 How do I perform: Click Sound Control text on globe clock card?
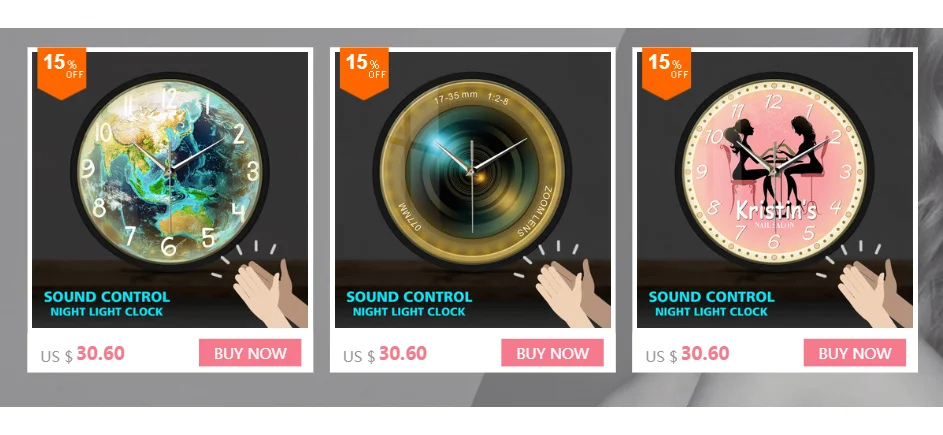(x=107, y=297)
